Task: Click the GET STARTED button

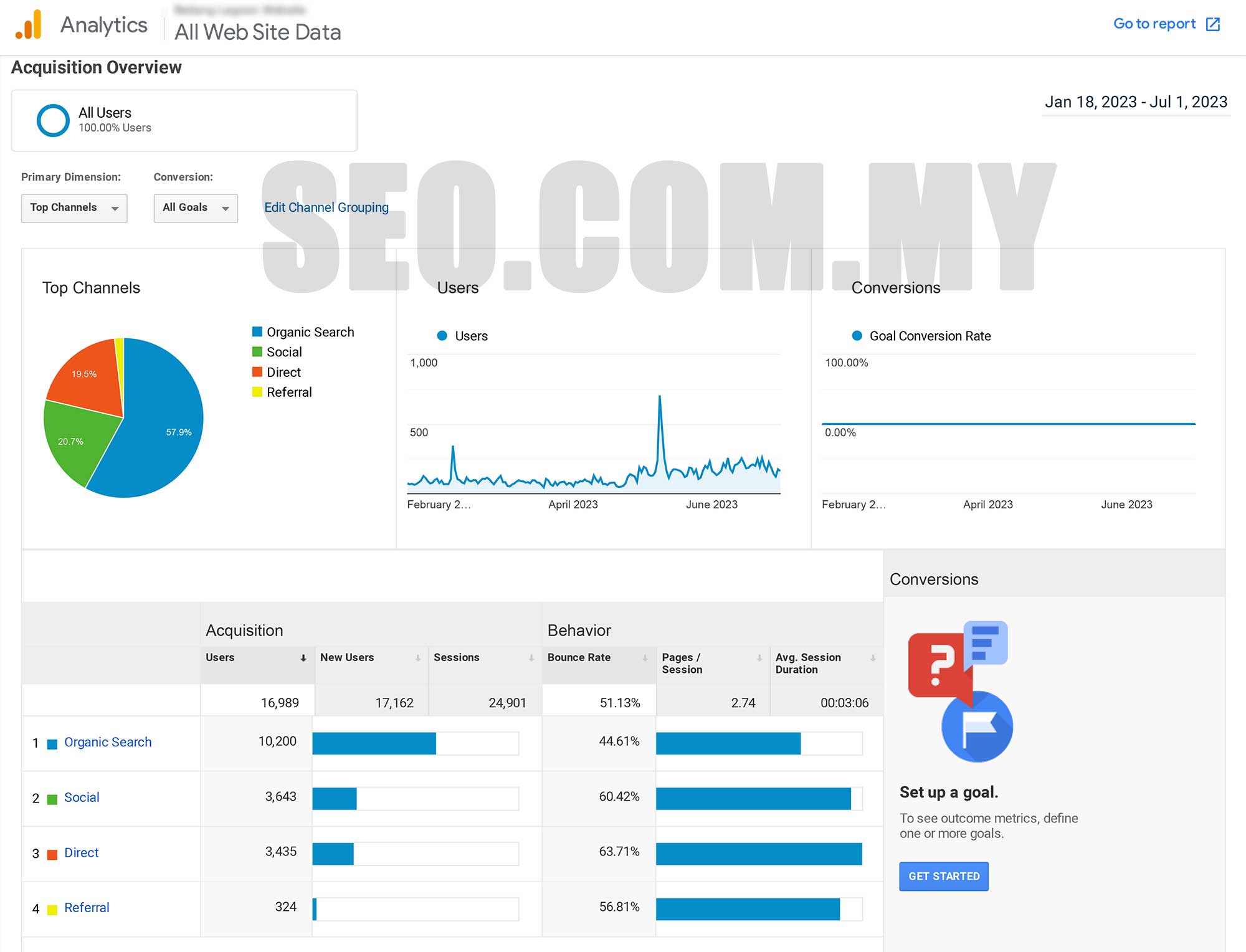Action: (x=944, y=876)
